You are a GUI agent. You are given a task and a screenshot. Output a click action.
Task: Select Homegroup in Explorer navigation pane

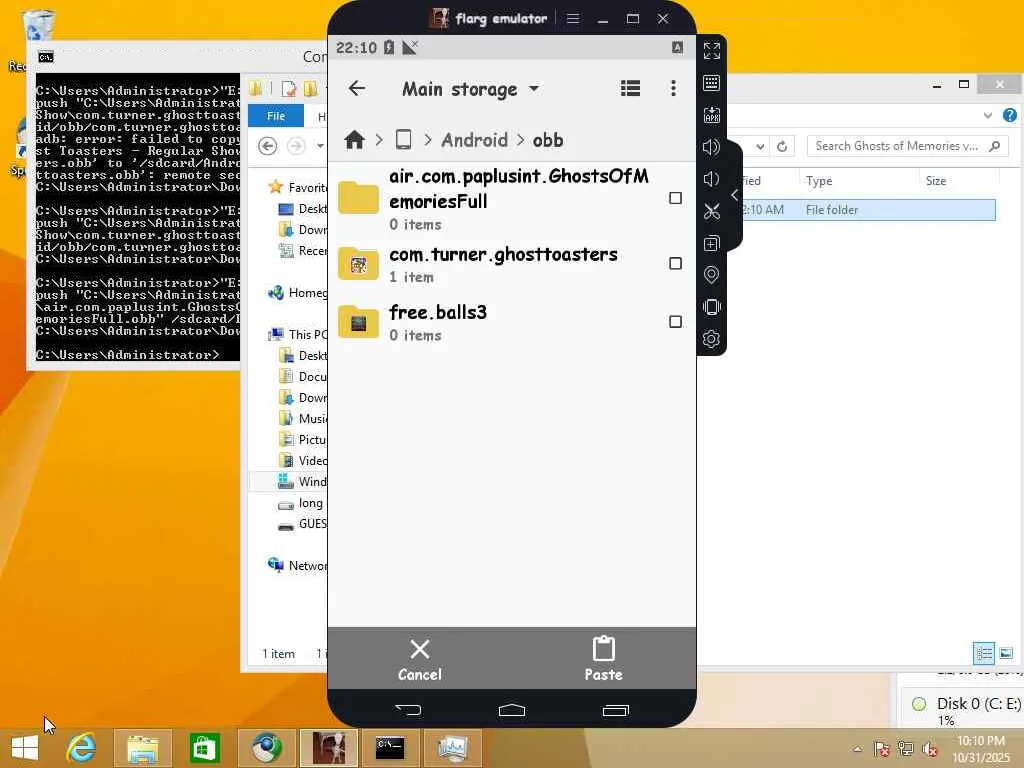[298, 293]
